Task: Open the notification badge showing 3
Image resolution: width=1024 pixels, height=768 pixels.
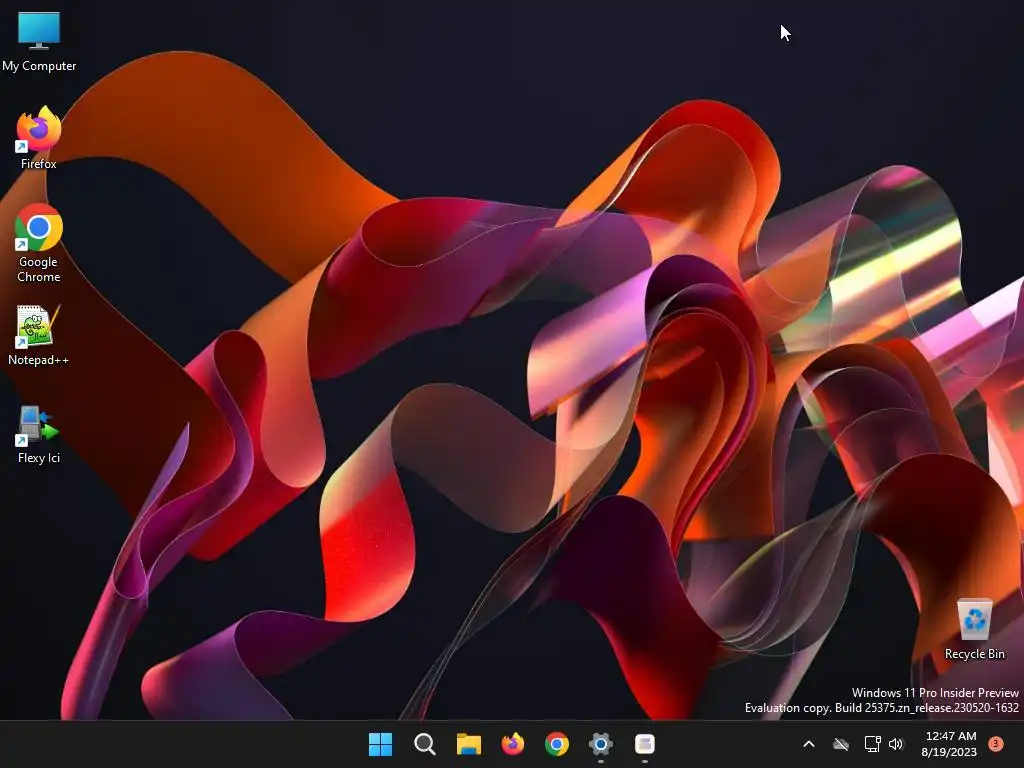Action: tap(996, 744)
